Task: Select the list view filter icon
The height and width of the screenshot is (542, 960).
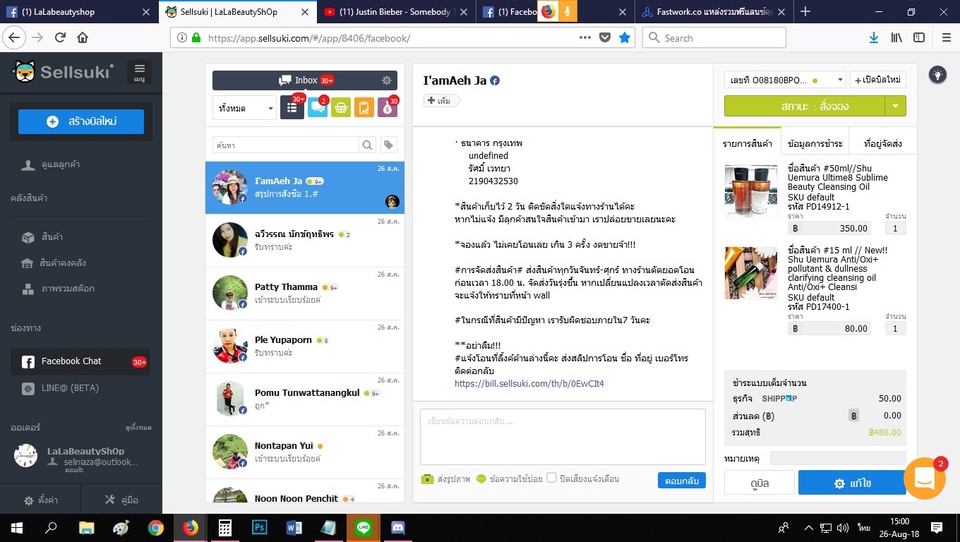Action: pos(292,107)
